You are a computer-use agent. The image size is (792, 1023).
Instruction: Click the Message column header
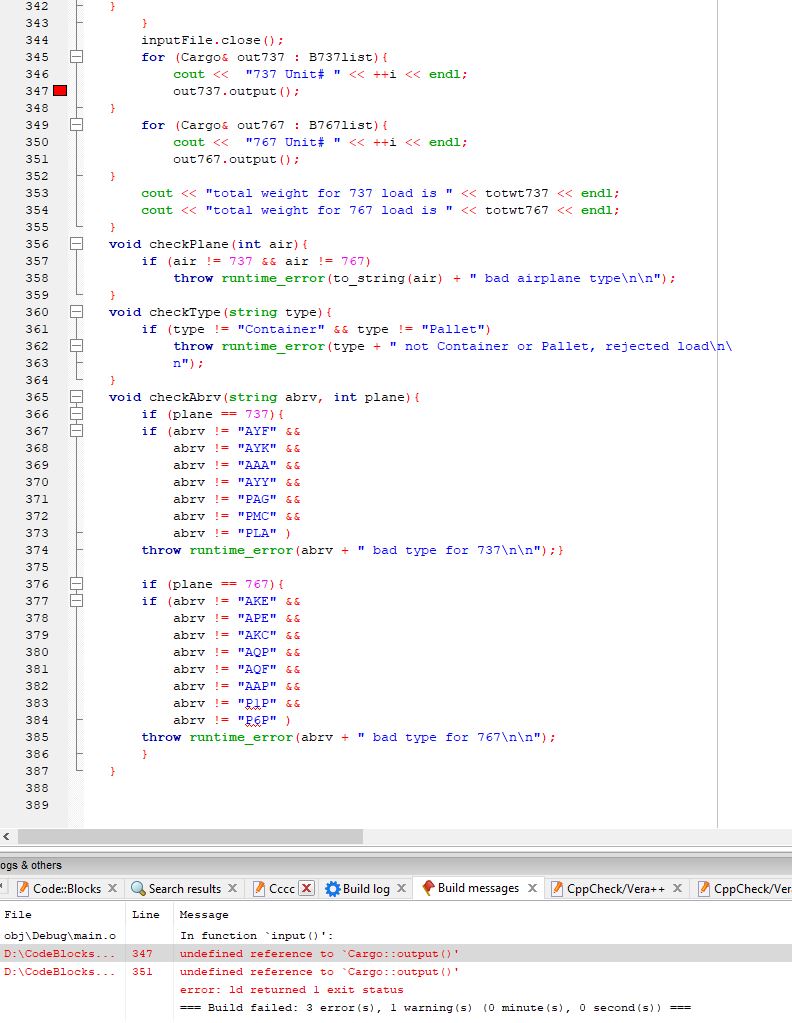204,915
